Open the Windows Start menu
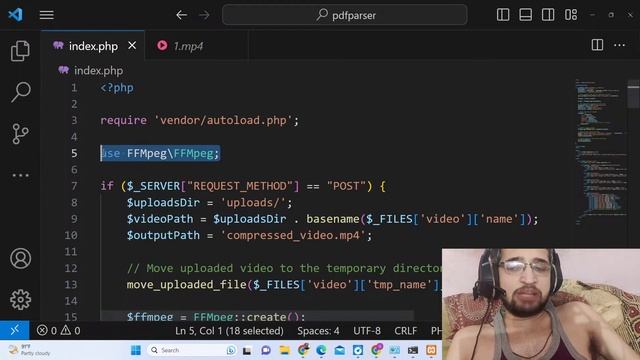640x360 pixels. pyautogui.click(x=136, y=350)
